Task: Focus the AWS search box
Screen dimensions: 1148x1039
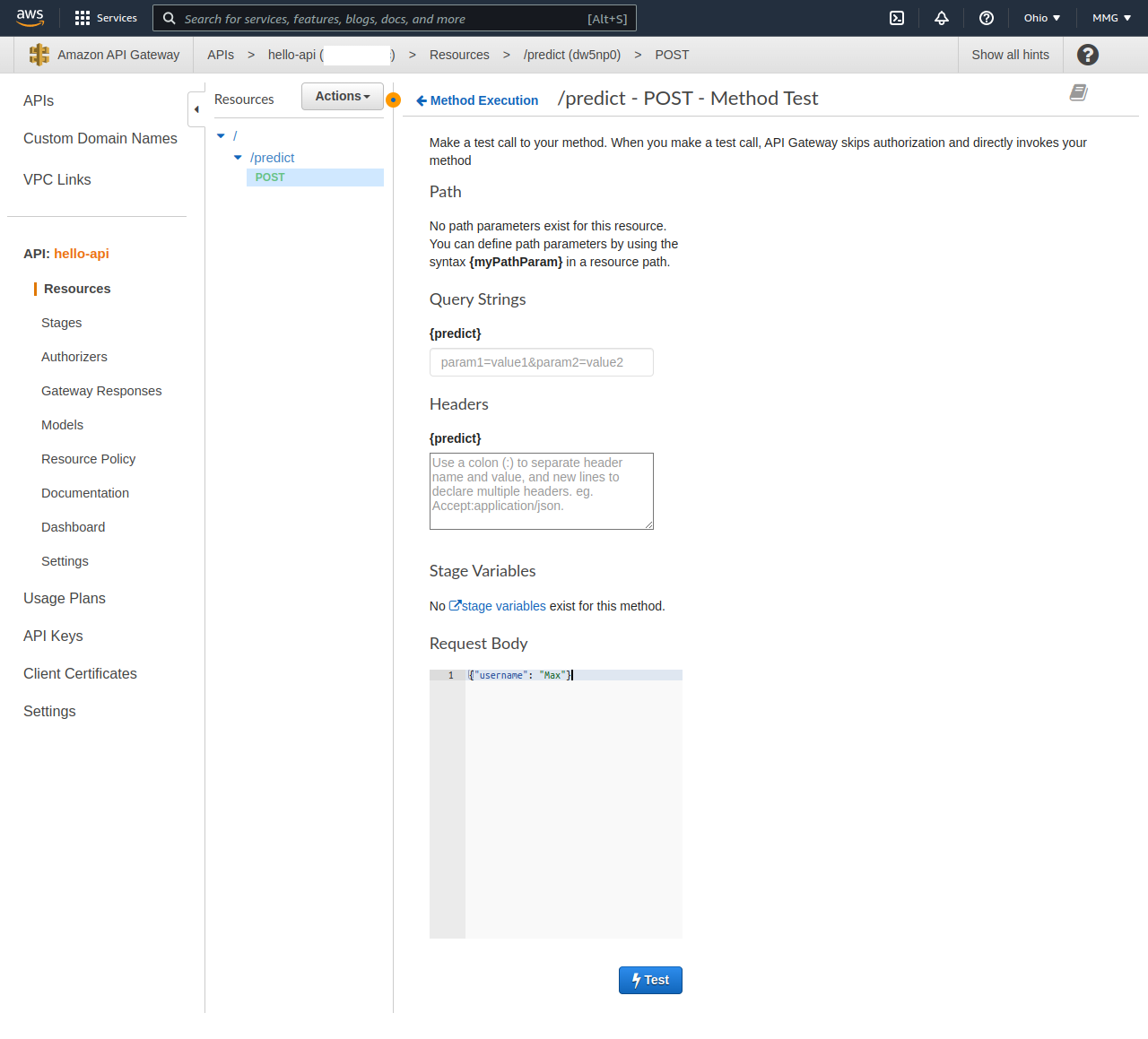Action: coord(395,18)
